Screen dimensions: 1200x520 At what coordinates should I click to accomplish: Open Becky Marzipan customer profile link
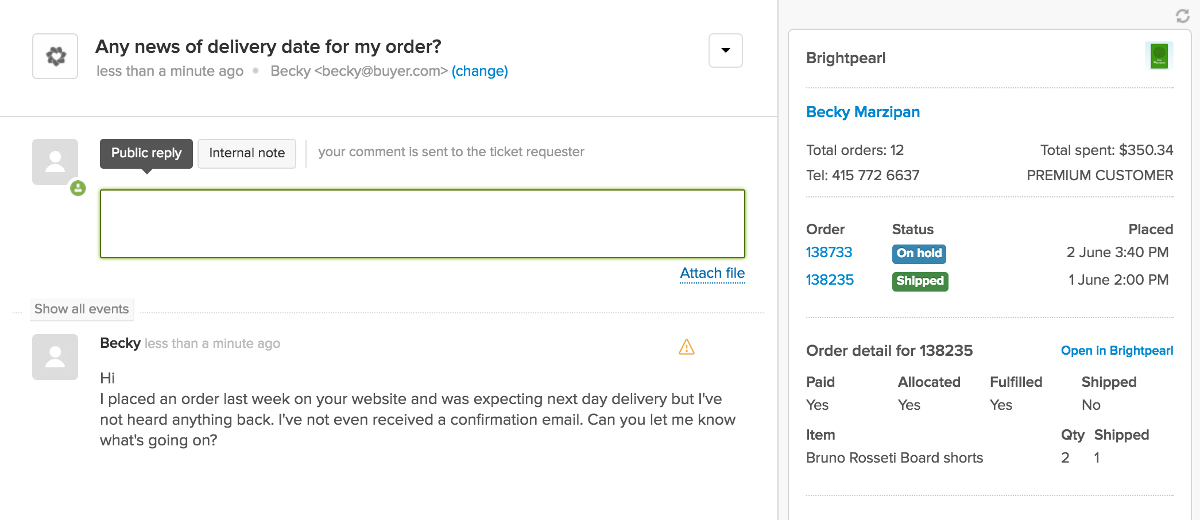(x=863, y=112)
